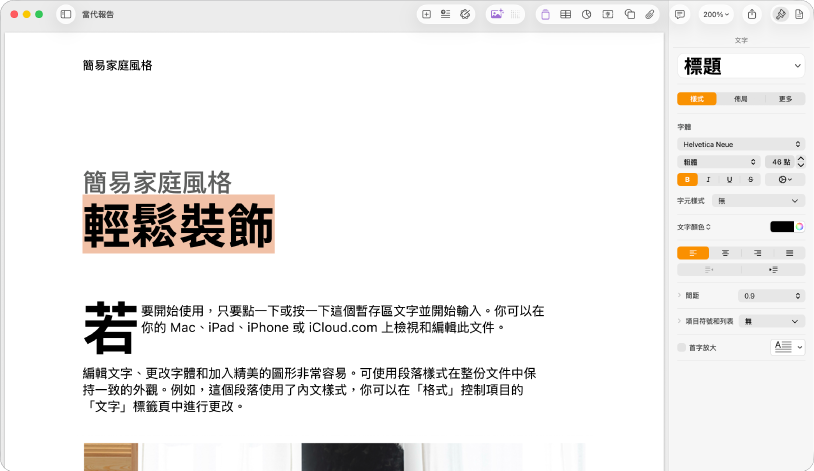Open the 項目符號和列表 list style dropdown
814x471 pixels.
tap(772, 321)
